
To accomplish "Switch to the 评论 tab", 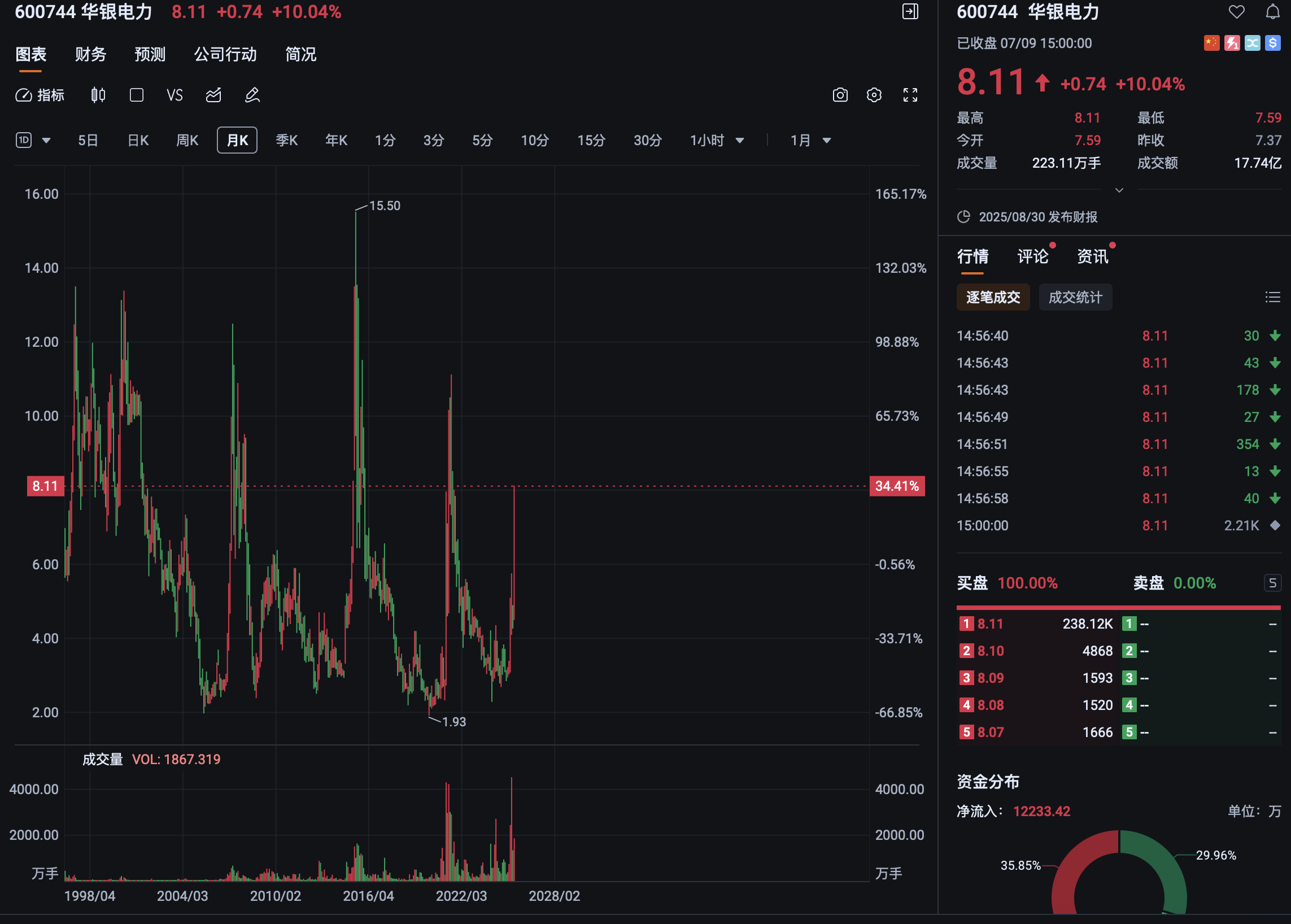I will point(1032,256).
